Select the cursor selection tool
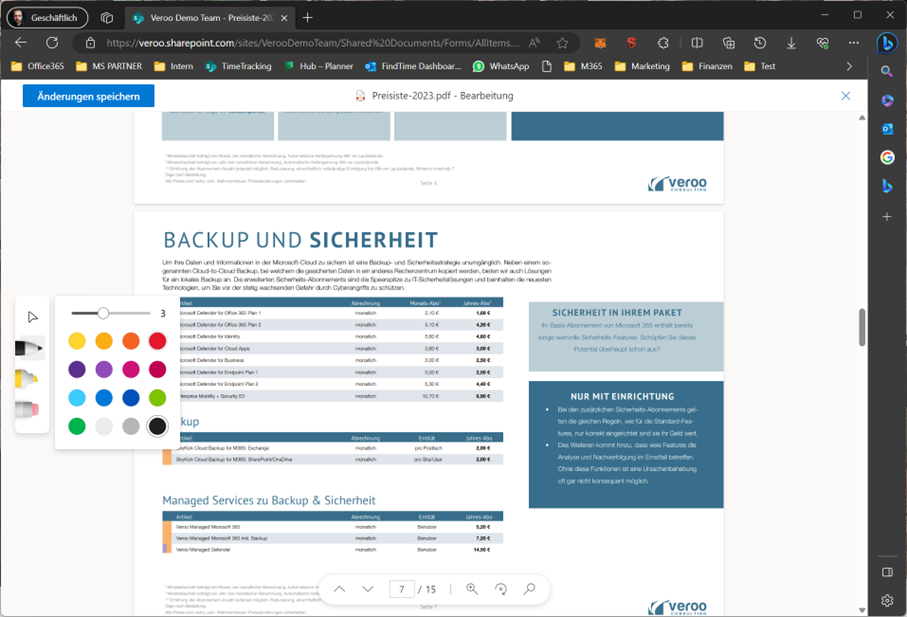The height and width of the screenshot is (617, 907). tap(31, 316)
